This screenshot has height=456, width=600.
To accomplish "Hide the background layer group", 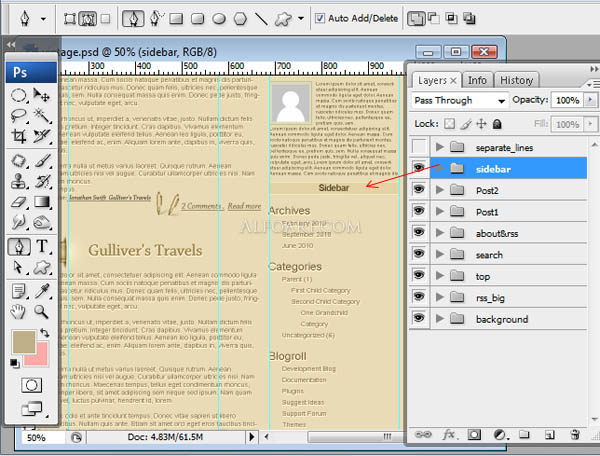I will coord(419,318).
